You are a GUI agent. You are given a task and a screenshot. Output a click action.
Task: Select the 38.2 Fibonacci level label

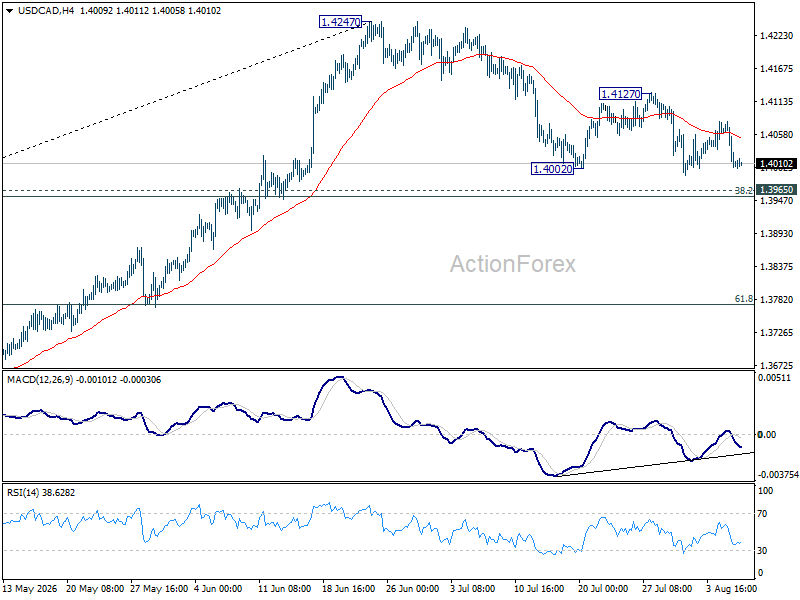(x=743, y=190)
